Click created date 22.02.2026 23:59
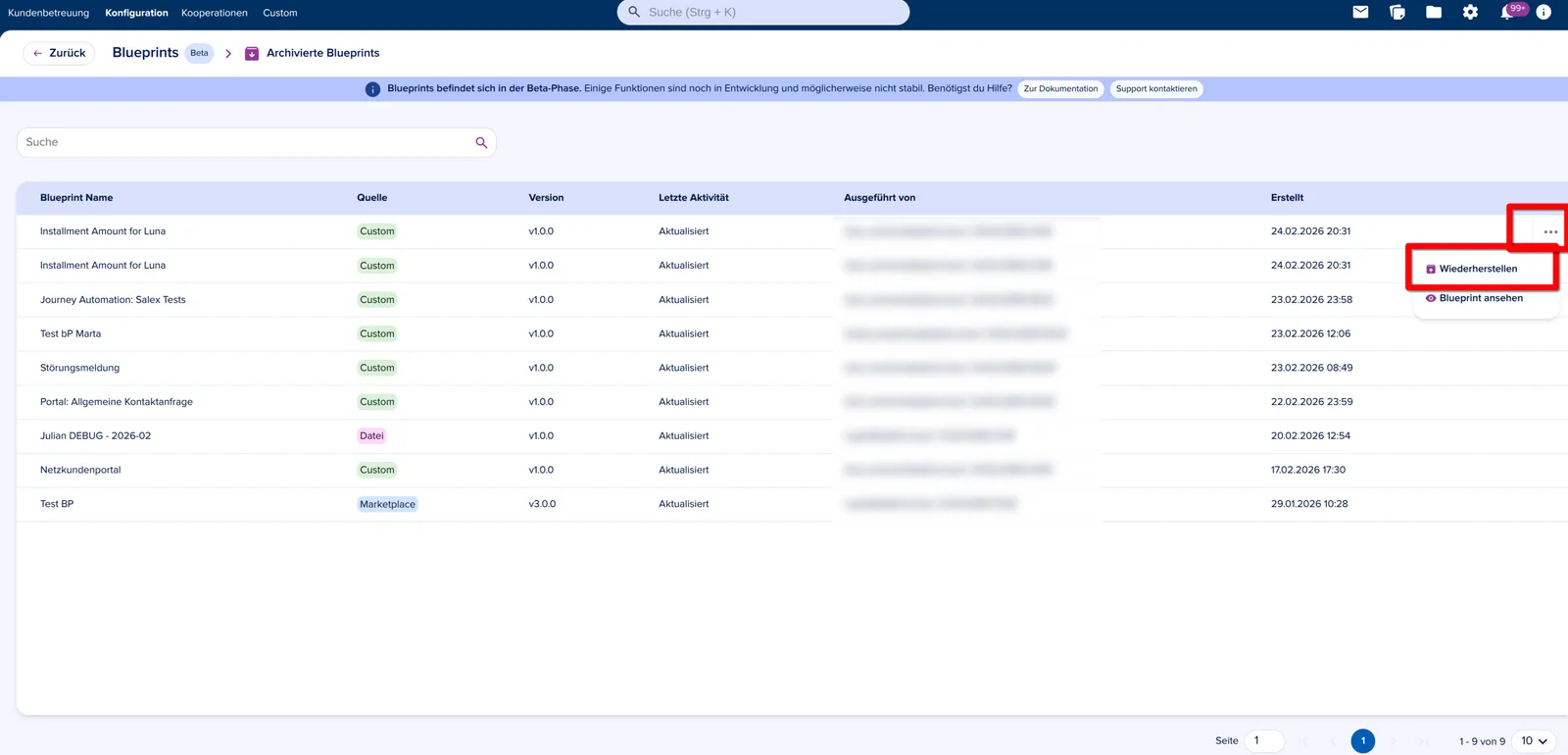Image resolution: width=1568 pixels, height=755 pixels. tap(1311, 402)
